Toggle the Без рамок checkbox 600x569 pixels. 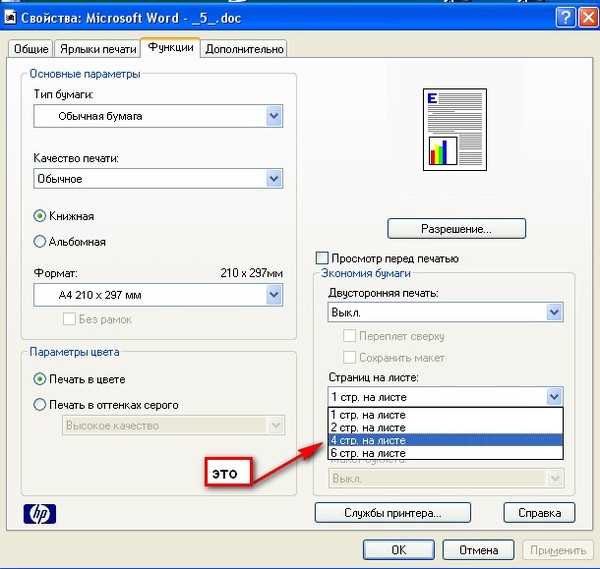(x=69, y=318)
